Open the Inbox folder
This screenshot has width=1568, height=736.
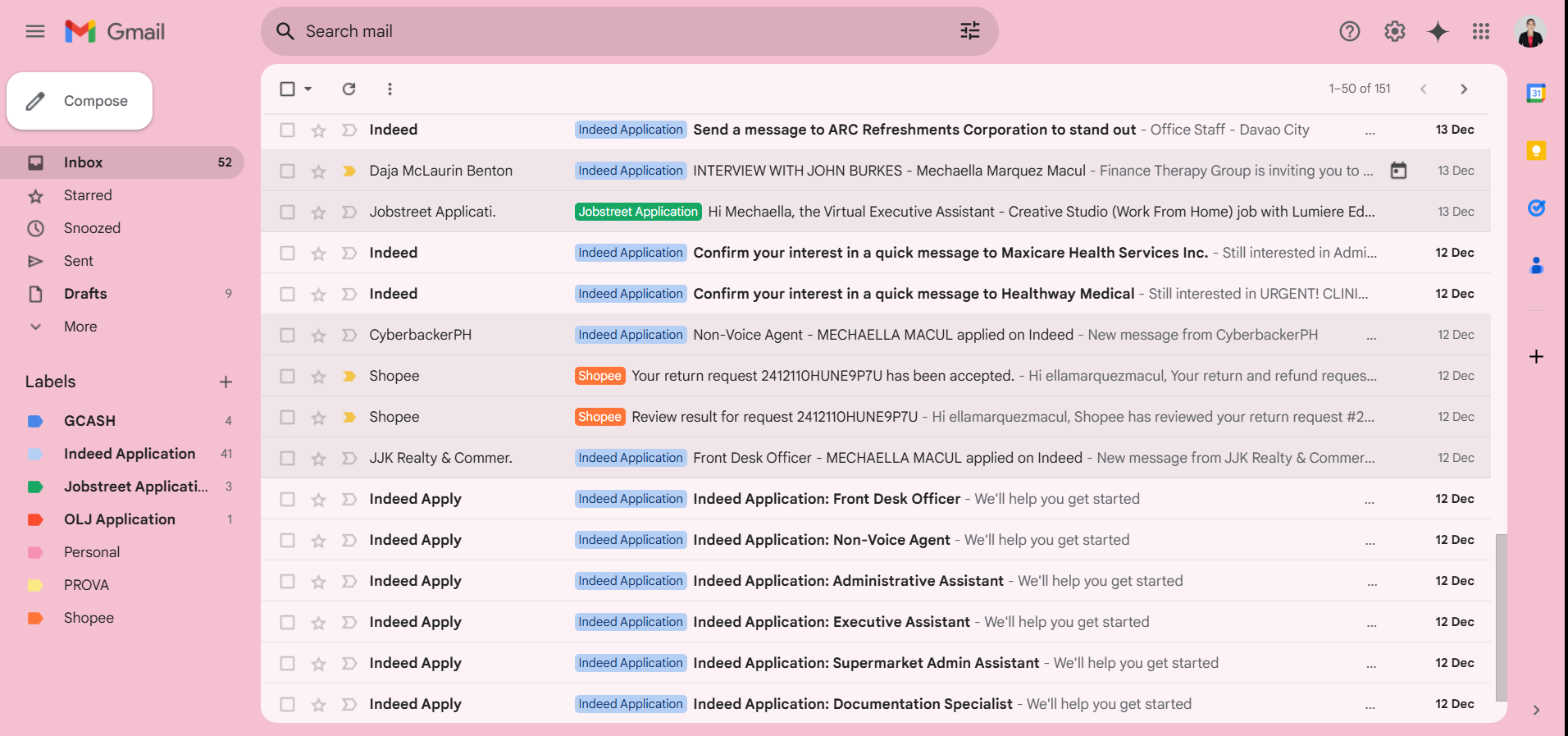(122, 162)
